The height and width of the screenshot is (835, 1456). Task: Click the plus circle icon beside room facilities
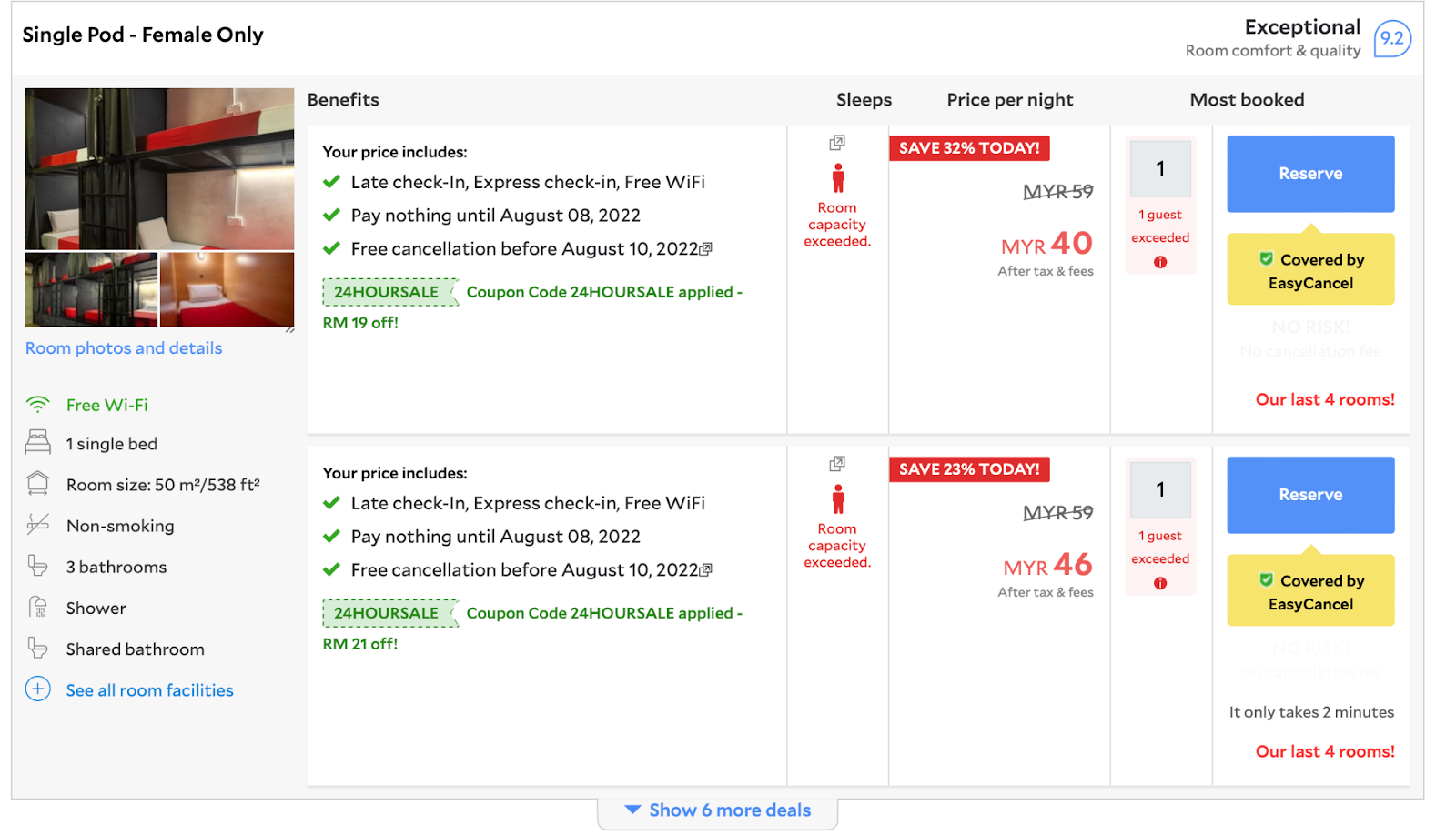38,689
